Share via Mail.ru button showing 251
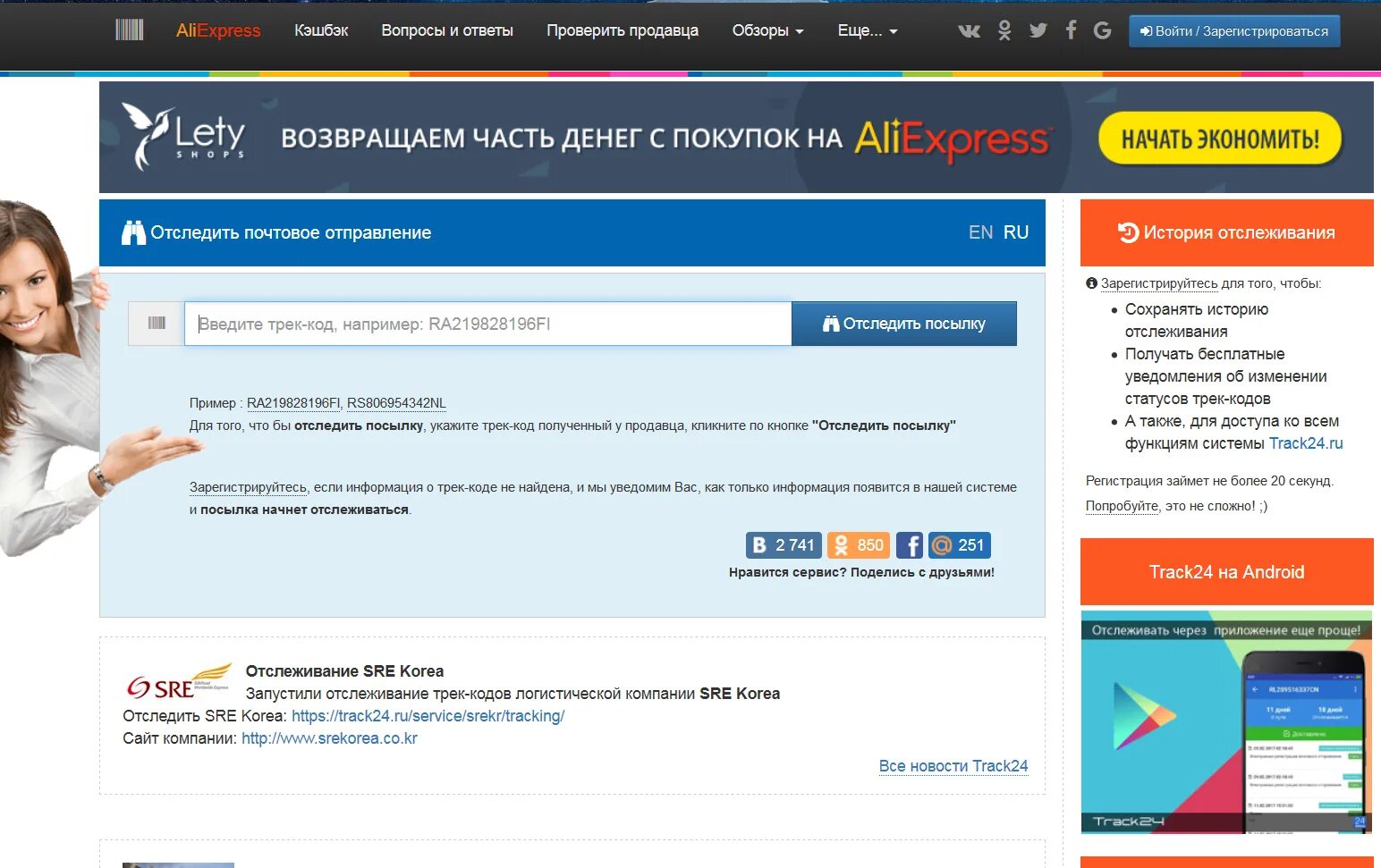The width and height of the screenshot is (1381, 868). click(x=960, y=545)
